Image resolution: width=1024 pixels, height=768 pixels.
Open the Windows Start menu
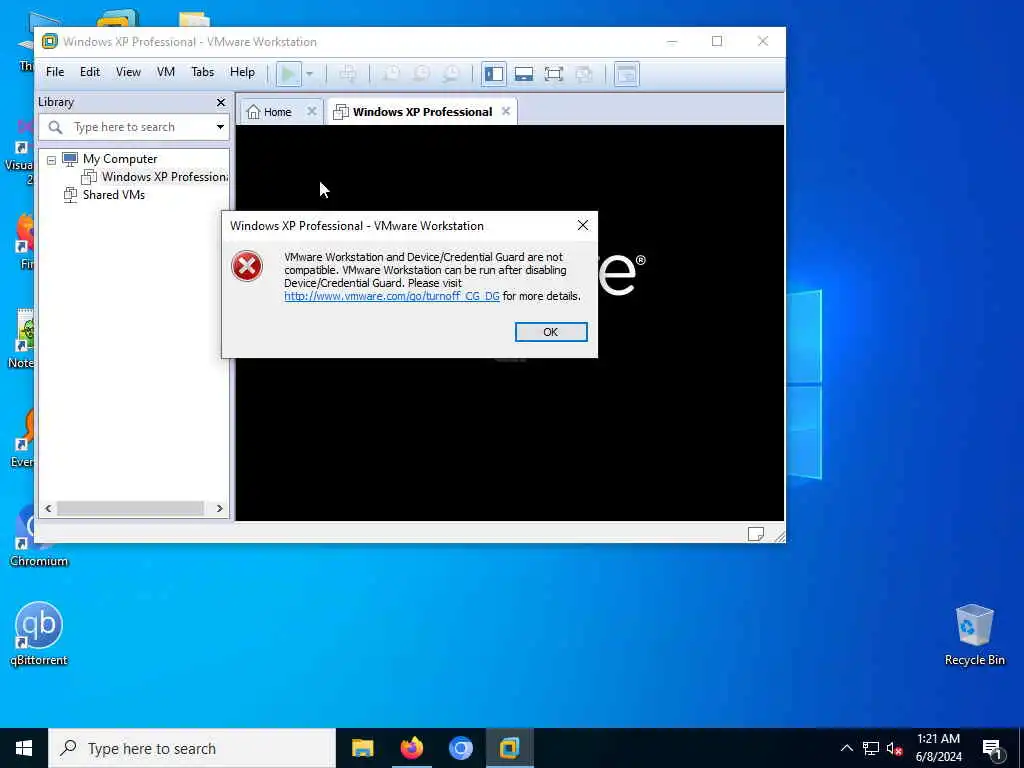24,748
